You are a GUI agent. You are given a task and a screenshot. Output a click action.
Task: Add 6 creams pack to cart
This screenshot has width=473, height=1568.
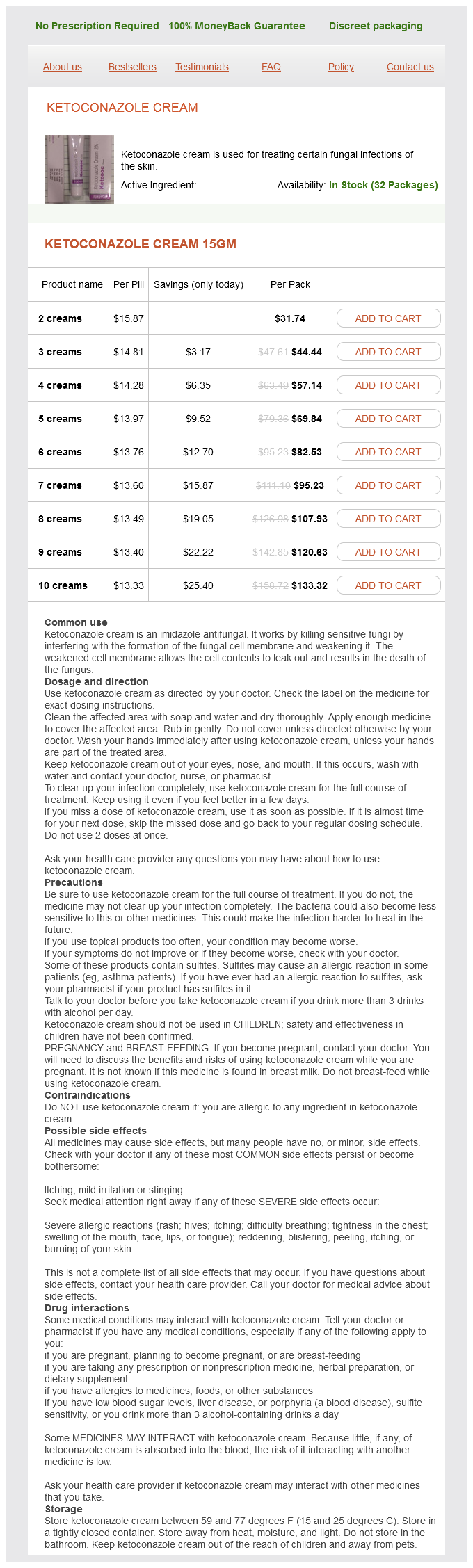(x=388, y=452)
